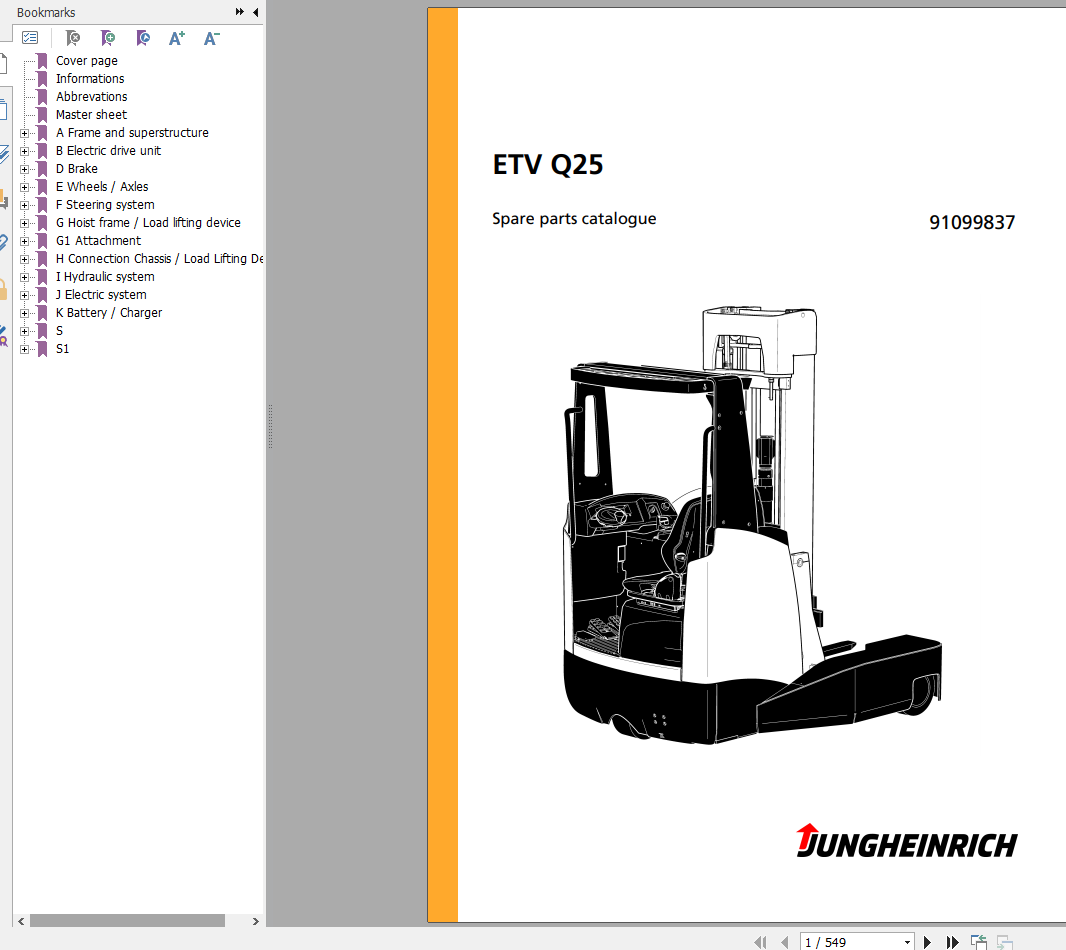Click the bookmarks scrollbar right arrow

(256, 921)
